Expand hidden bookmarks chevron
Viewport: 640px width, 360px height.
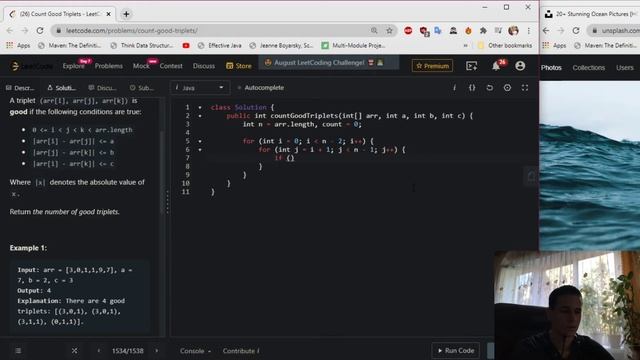click(x=465, y=45)
